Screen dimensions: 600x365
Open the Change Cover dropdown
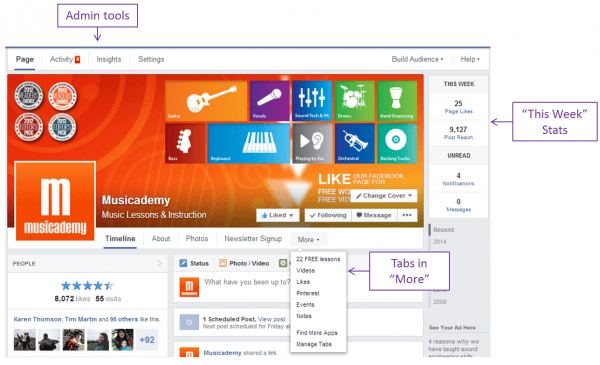384,196
